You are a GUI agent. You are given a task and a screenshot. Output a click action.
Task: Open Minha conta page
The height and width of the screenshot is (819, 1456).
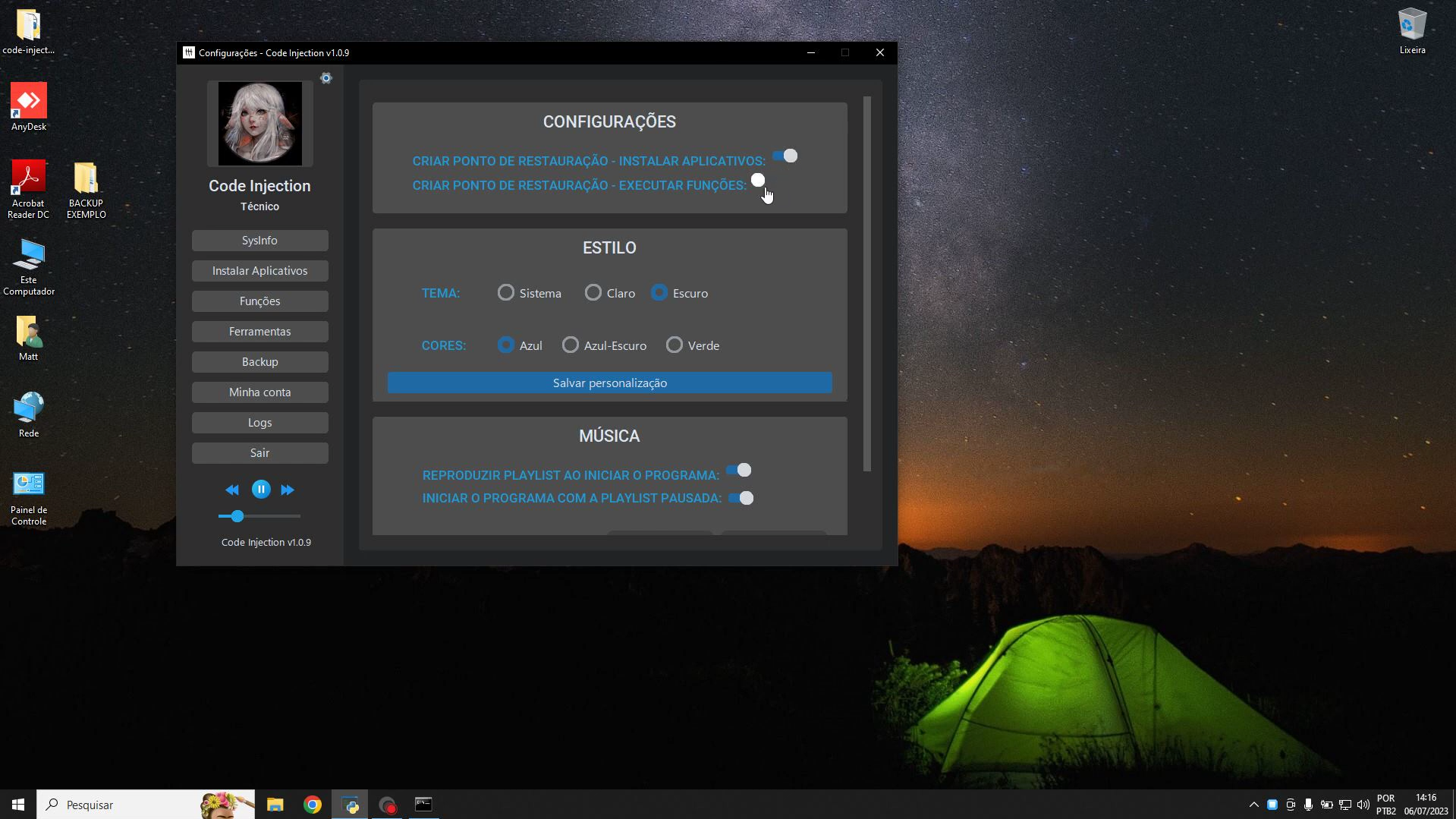click(x=259, y=392)
